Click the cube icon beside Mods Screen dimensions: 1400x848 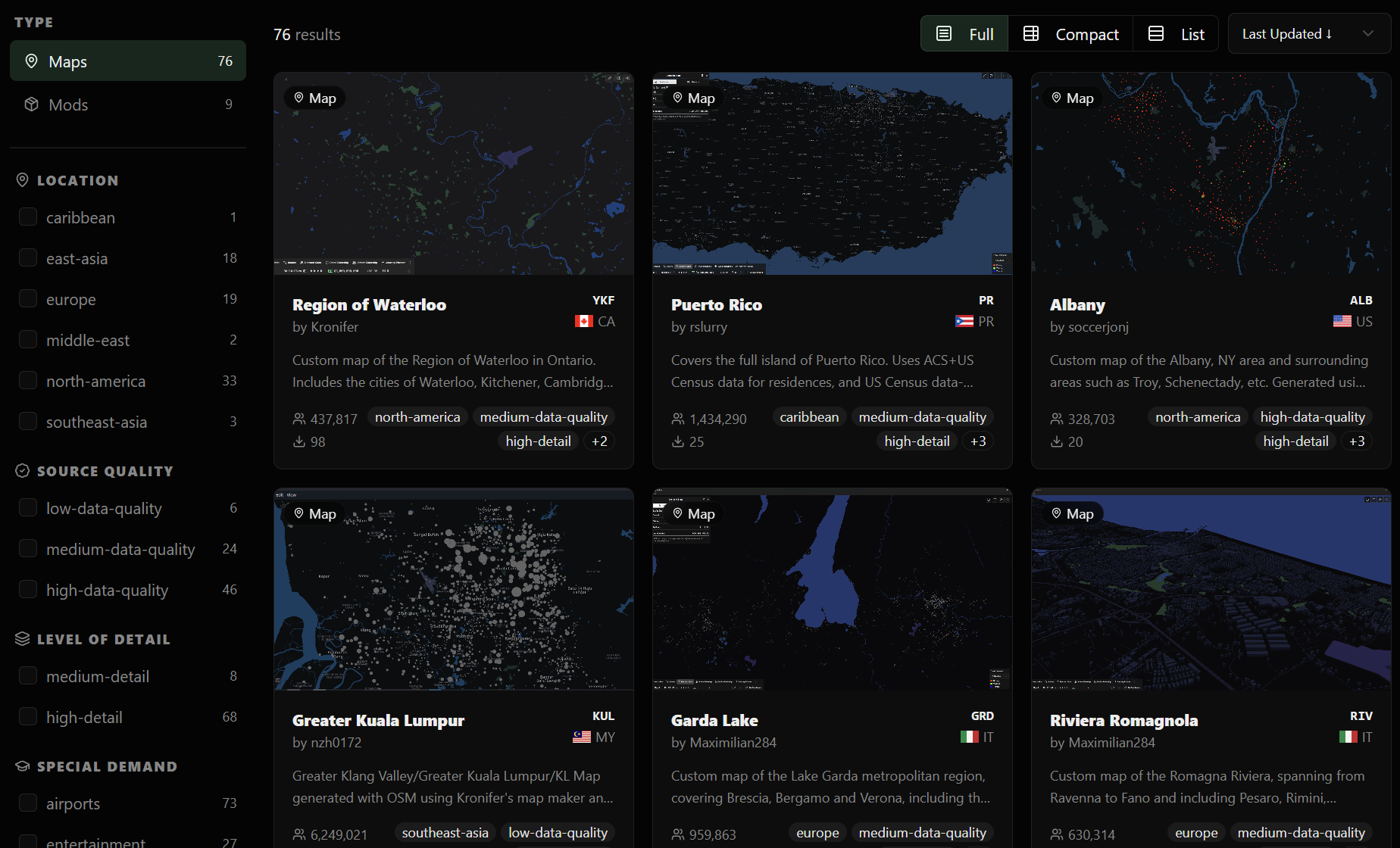31,104
